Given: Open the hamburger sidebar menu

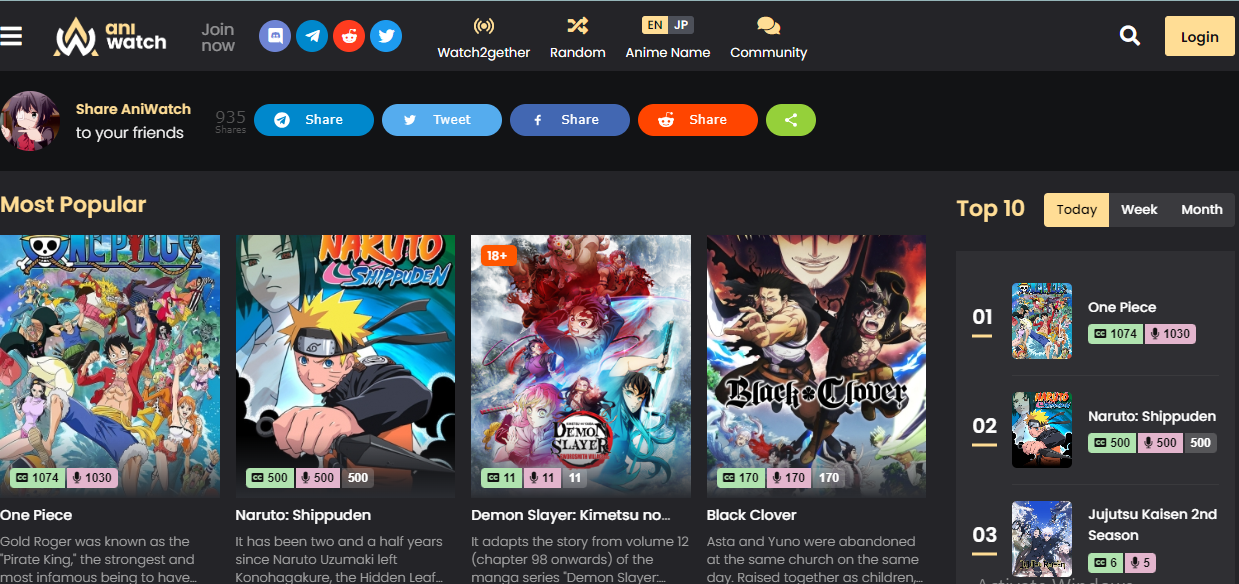Looking at the screenshot, I should 14,36.
